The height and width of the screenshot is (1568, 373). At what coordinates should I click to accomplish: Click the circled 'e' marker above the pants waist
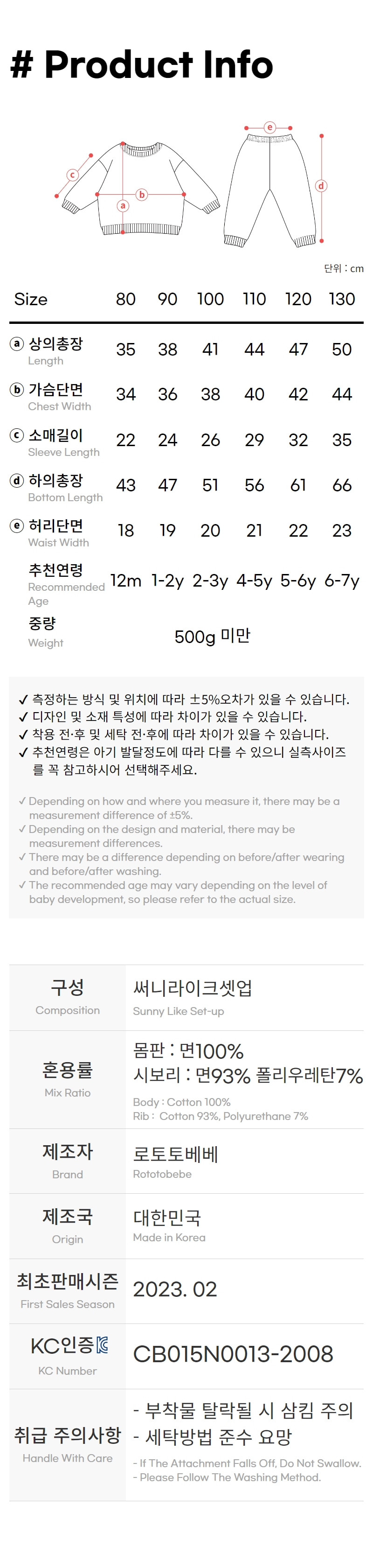[269, 127]
